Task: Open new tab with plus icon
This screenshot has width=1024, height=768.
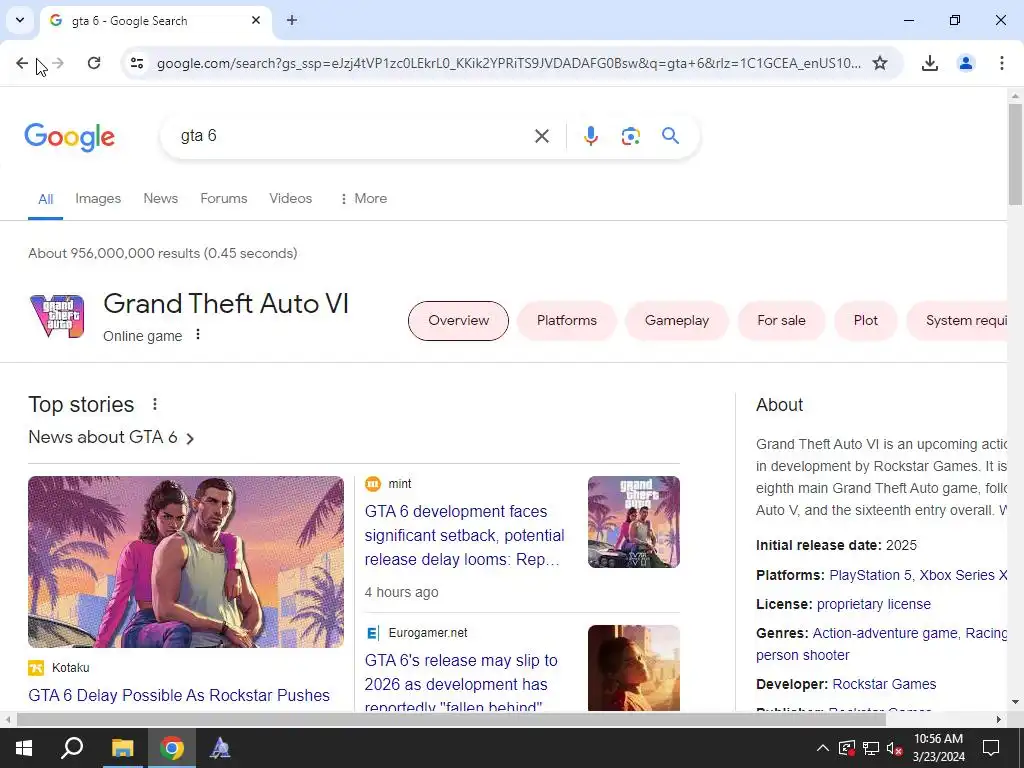Action: tap(292, 20)
